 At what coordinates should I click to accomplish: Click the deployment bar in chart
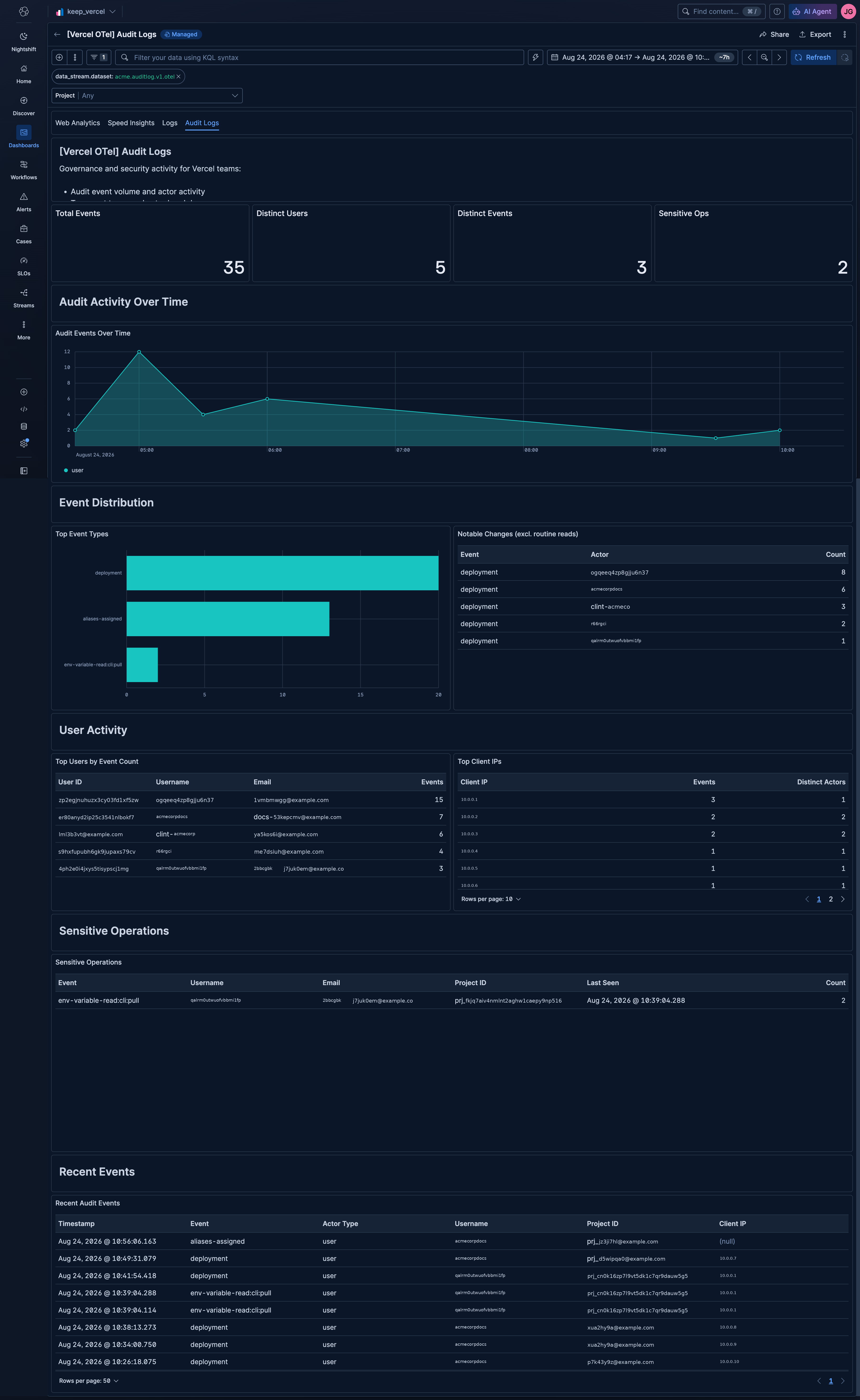282,573
